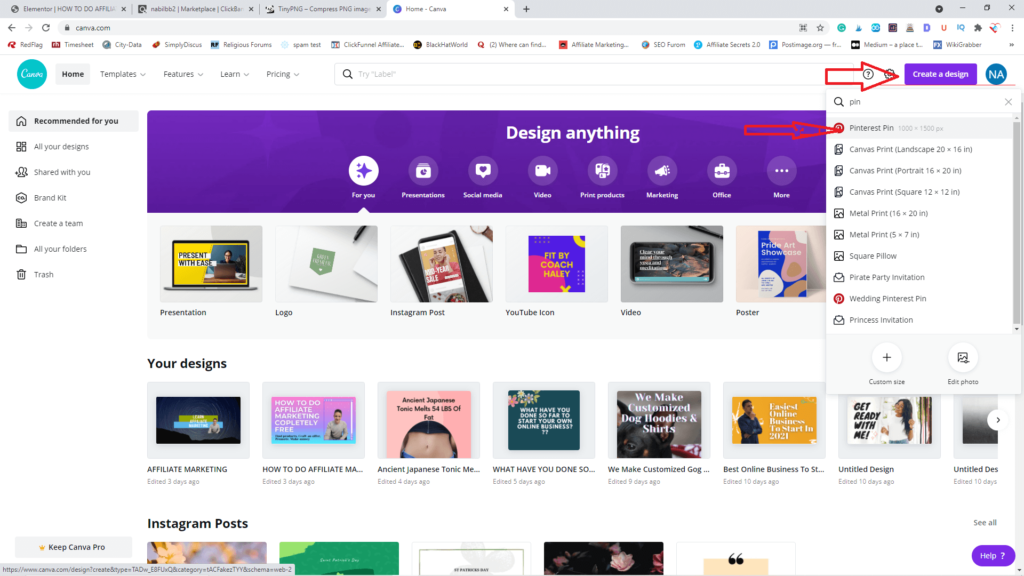Select the Marketing category icon
Screen dimensions: 1024x576
tap(662, 171)
